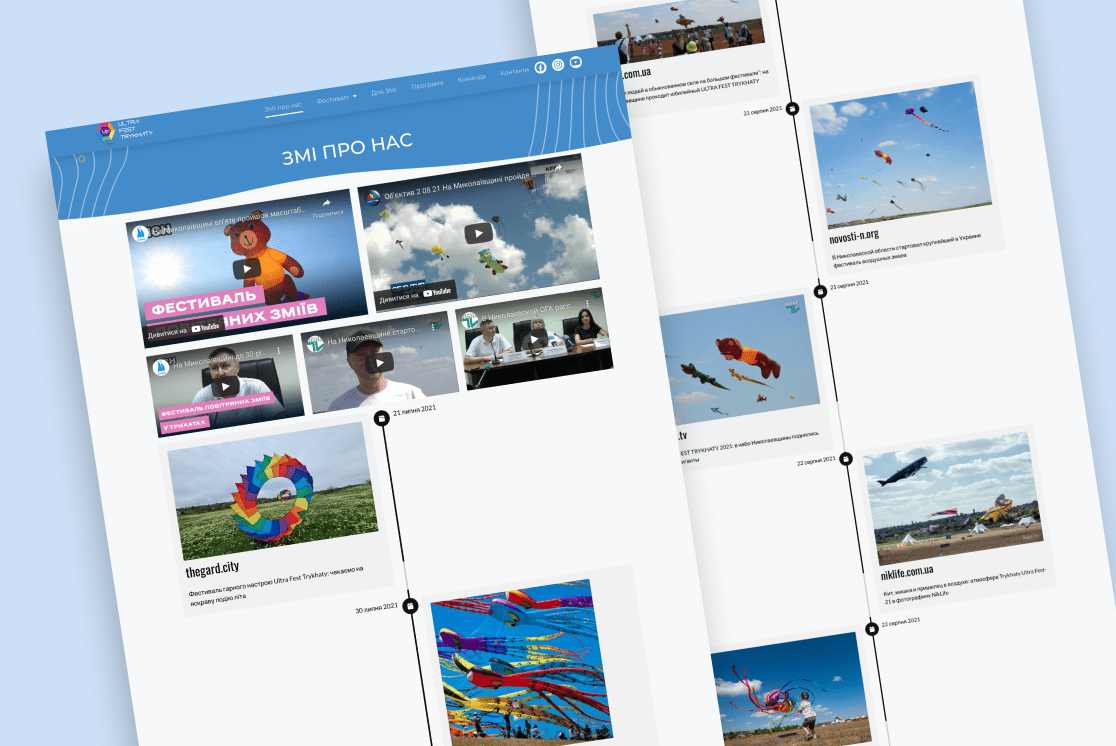Open the YouTube icon in header
1116x746 pixels.
[576, 63]
